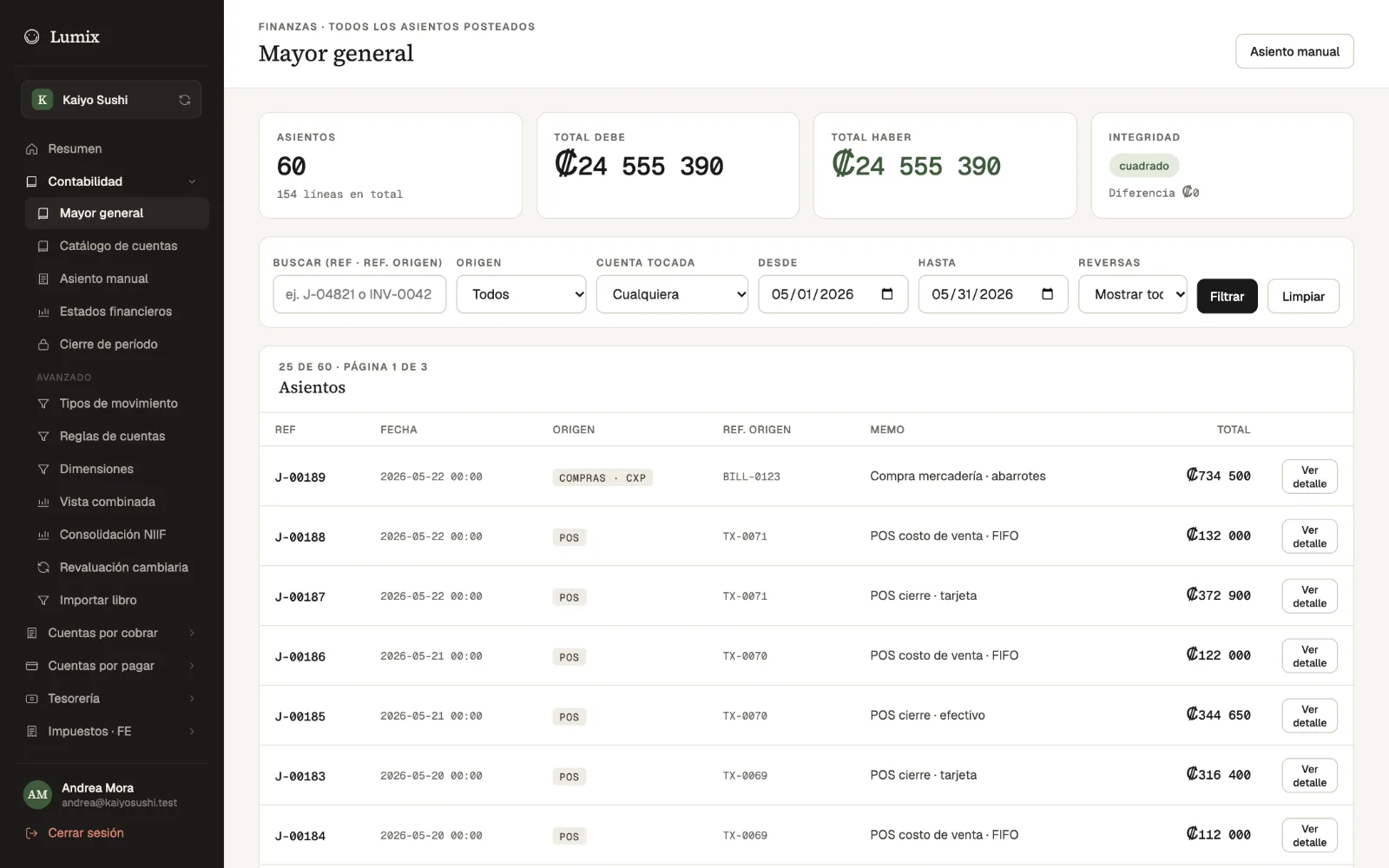Expand the Tesorería section

coord(111,699)
